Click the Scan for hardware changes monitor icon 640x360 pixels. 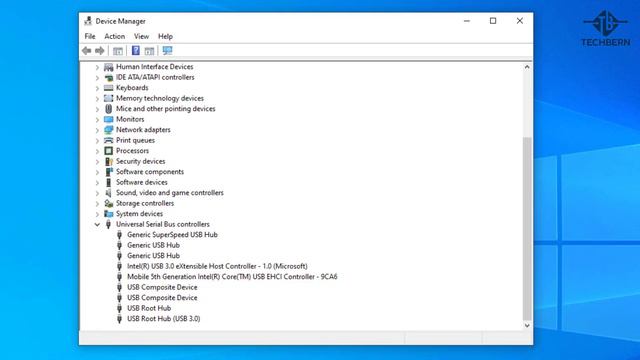[167, 51]
